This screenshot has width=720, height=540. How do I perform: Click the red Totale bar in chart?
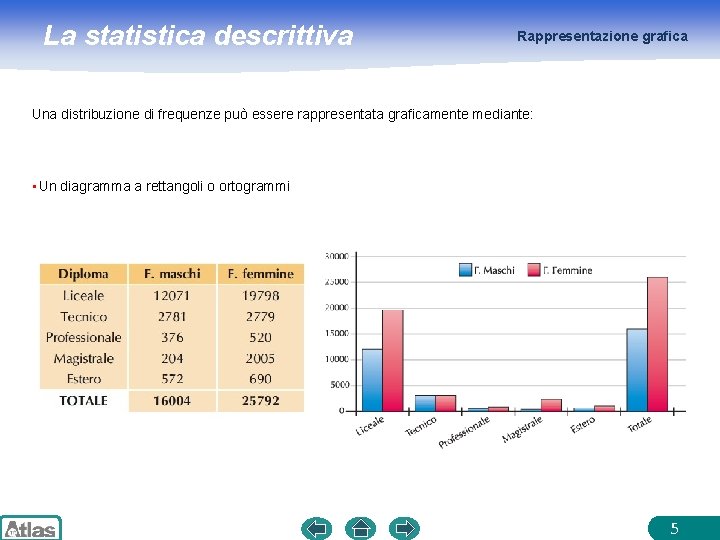pos(658,344)
